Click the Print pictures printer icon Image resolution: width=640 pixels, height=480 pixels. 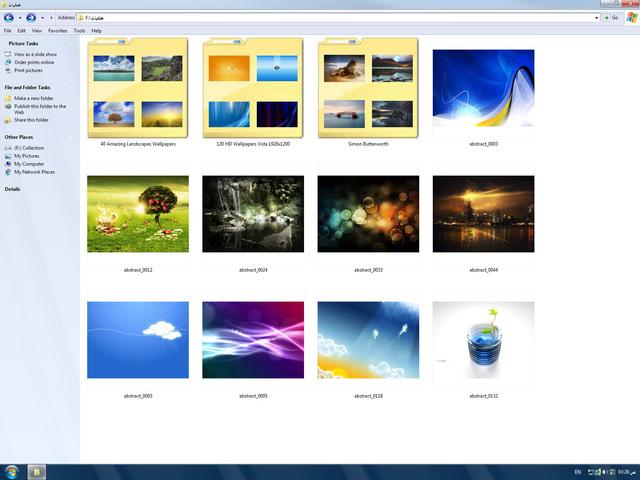tap(8, 71)
